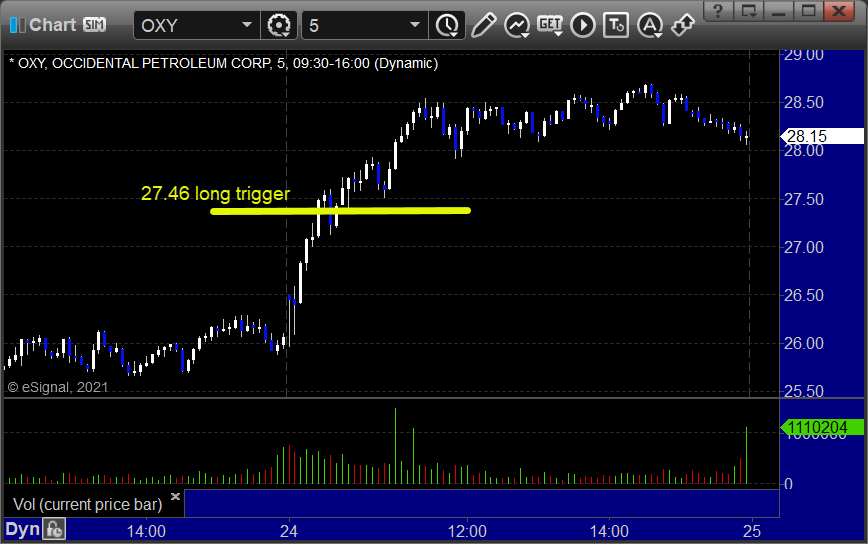The height and width of the screenshot is (544, 868).
Task: Select the 27.46 long trigger annotation text
Action: point(215,194)
